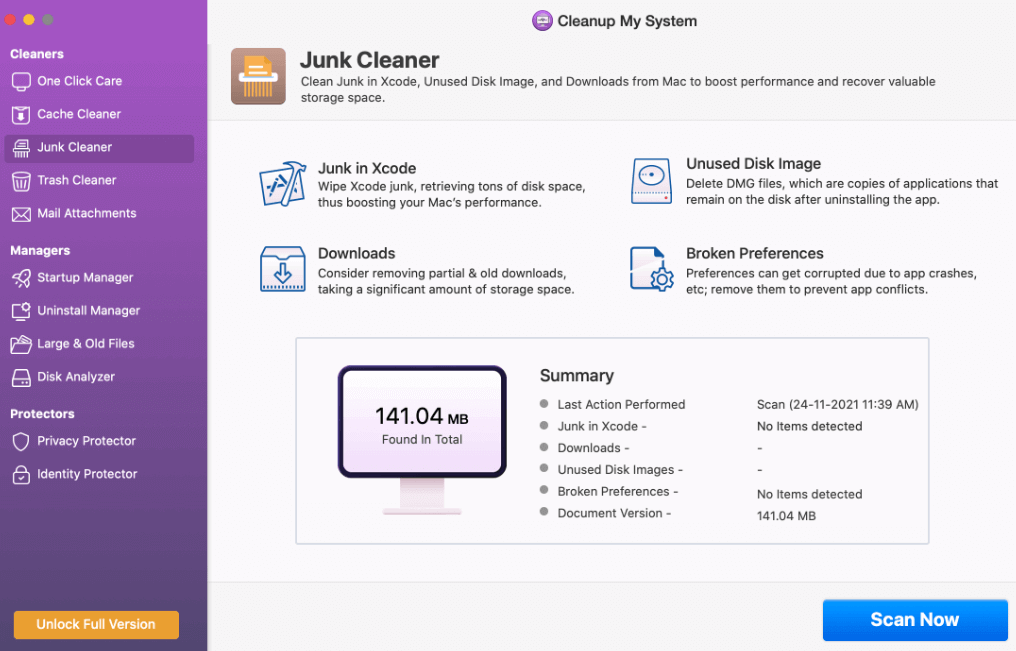1016x651 pixels.
Task: Click '141.04 MB' Document Version value
Action: pyautogui.click(x=786, y=516)
